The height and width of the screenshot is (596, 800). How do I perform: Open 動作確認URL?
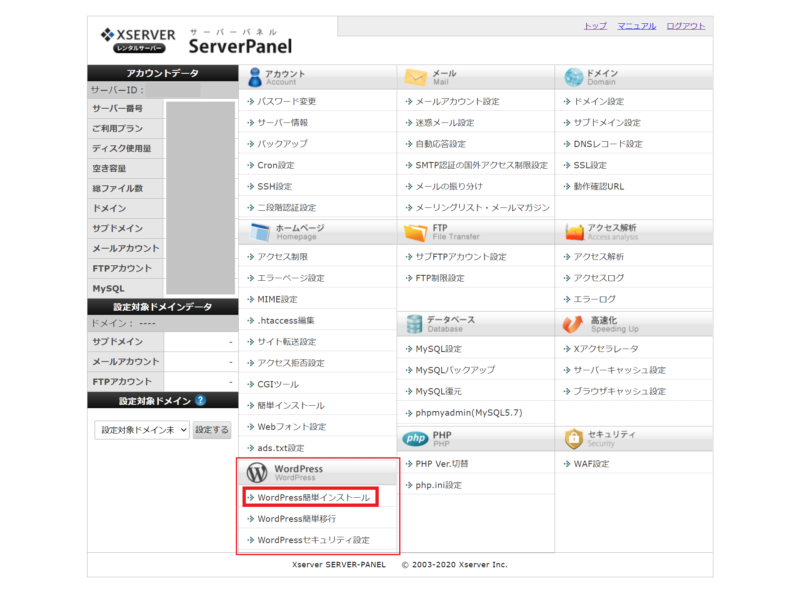click(x=598, y=186)
